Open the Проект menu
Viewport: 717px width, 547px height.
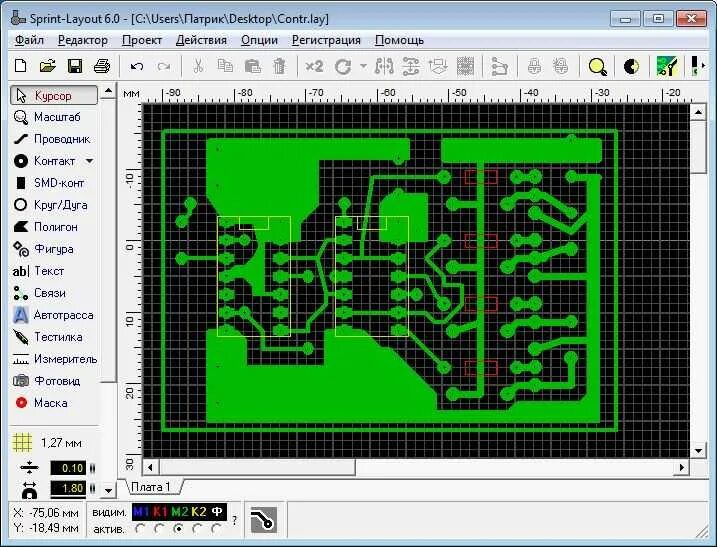142,40
